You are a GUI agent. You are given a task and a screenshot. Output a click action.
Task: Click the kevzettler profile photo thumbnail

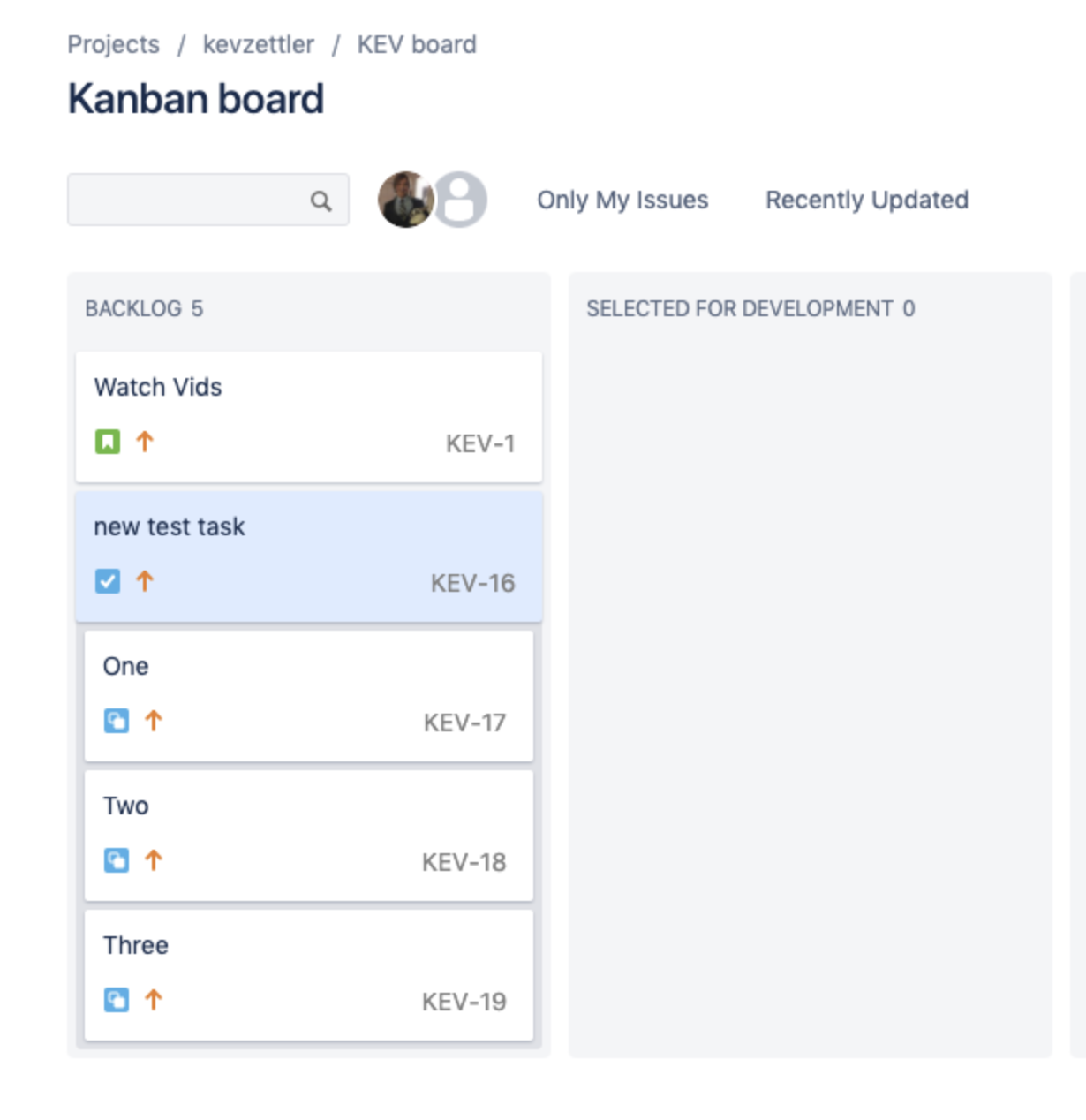(405, 200)
